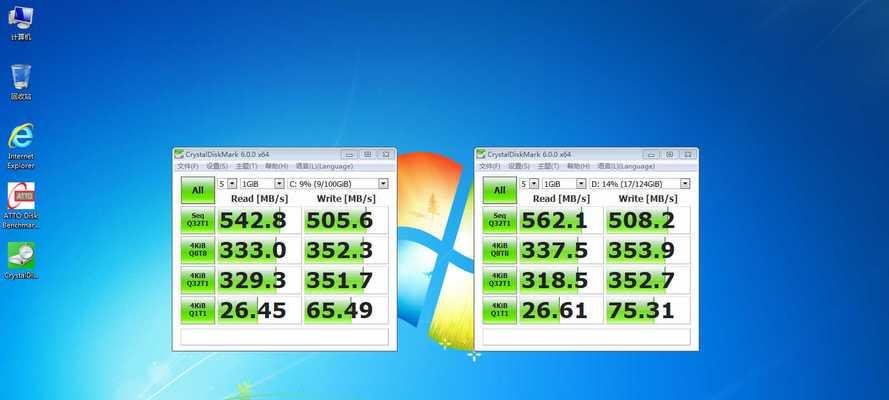889x400 pixels.
Task: Click Write [MB/s] header in D: window
Action: pos(648,199)
